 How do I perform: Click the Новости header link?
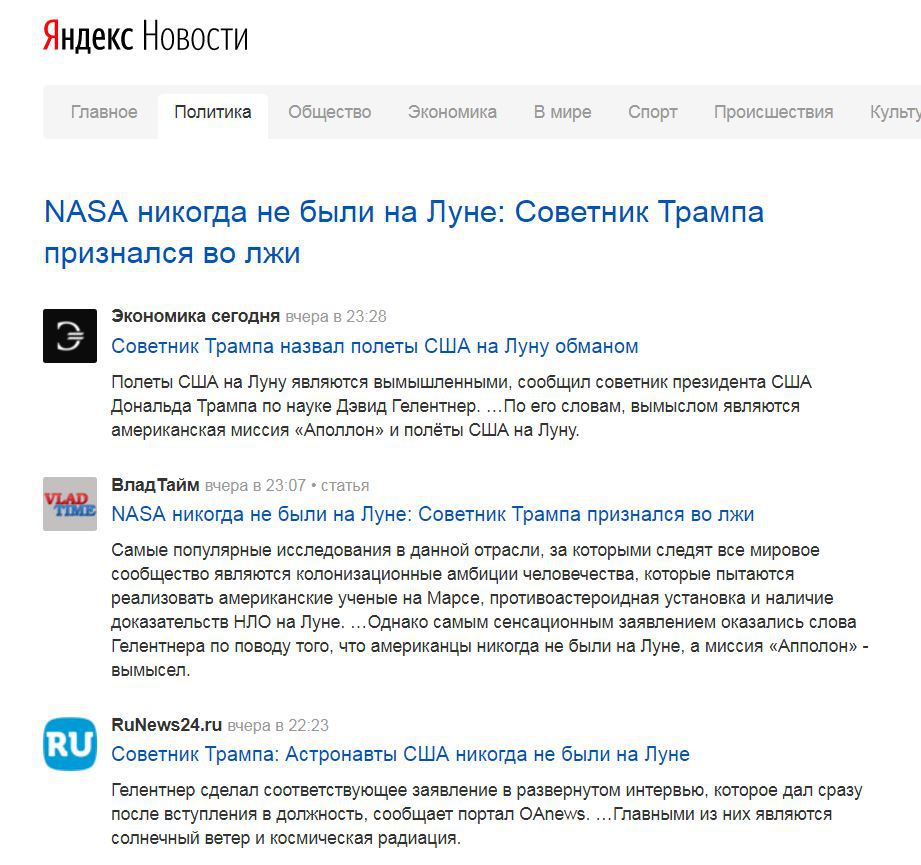(195, 38)
